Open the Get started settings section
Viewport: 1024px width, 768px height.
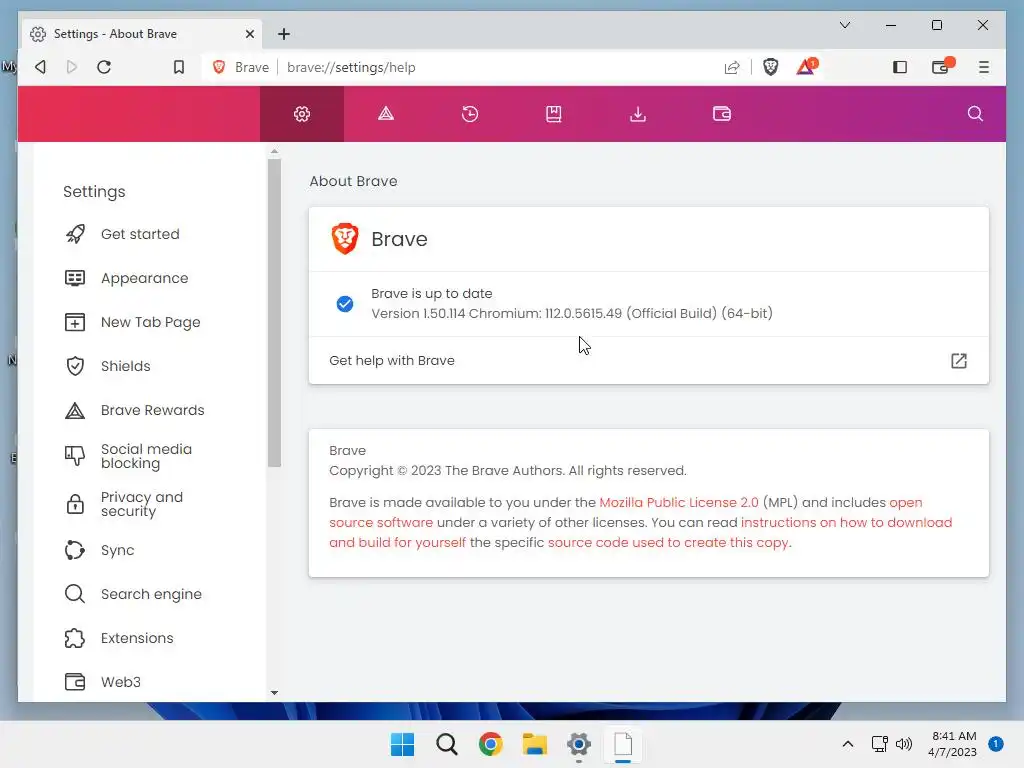(140, 234)
